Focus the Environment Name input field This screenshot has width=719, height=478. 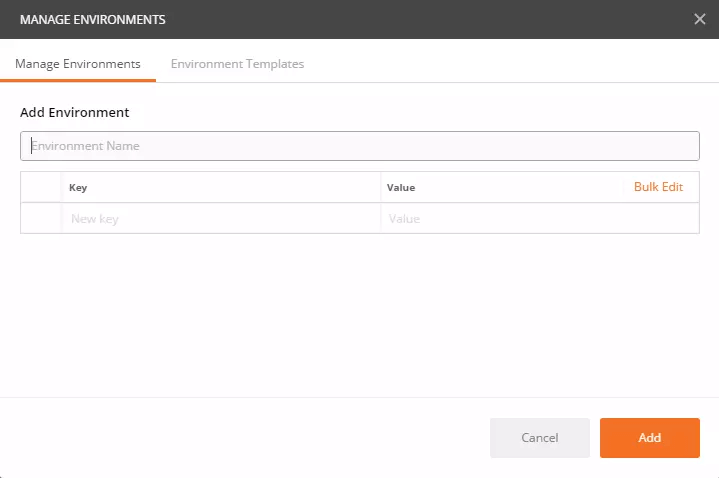tap(360, 146)
